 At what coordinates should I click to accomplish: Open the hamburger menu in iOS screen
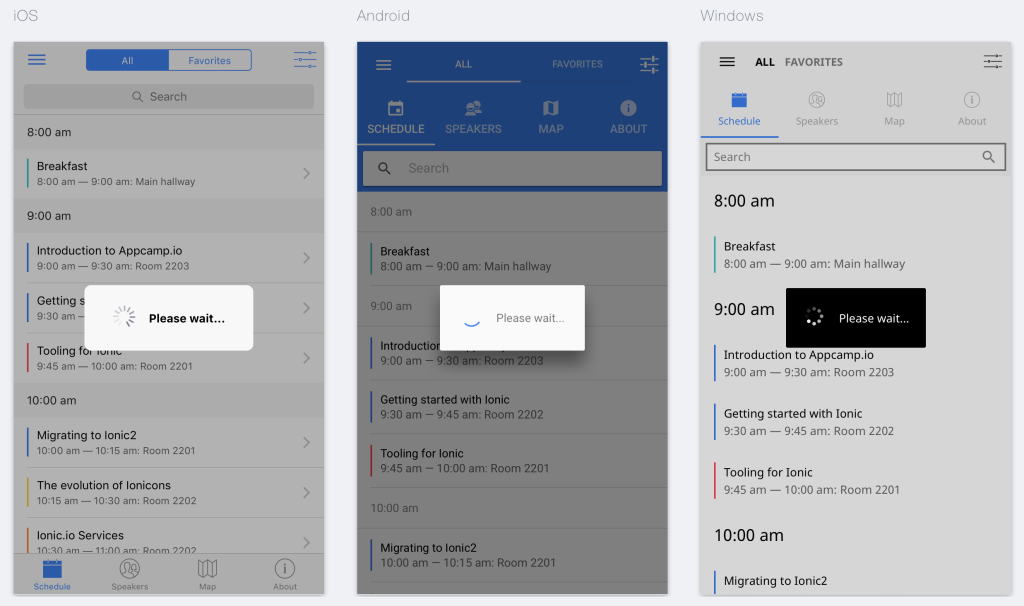[37, 60]
